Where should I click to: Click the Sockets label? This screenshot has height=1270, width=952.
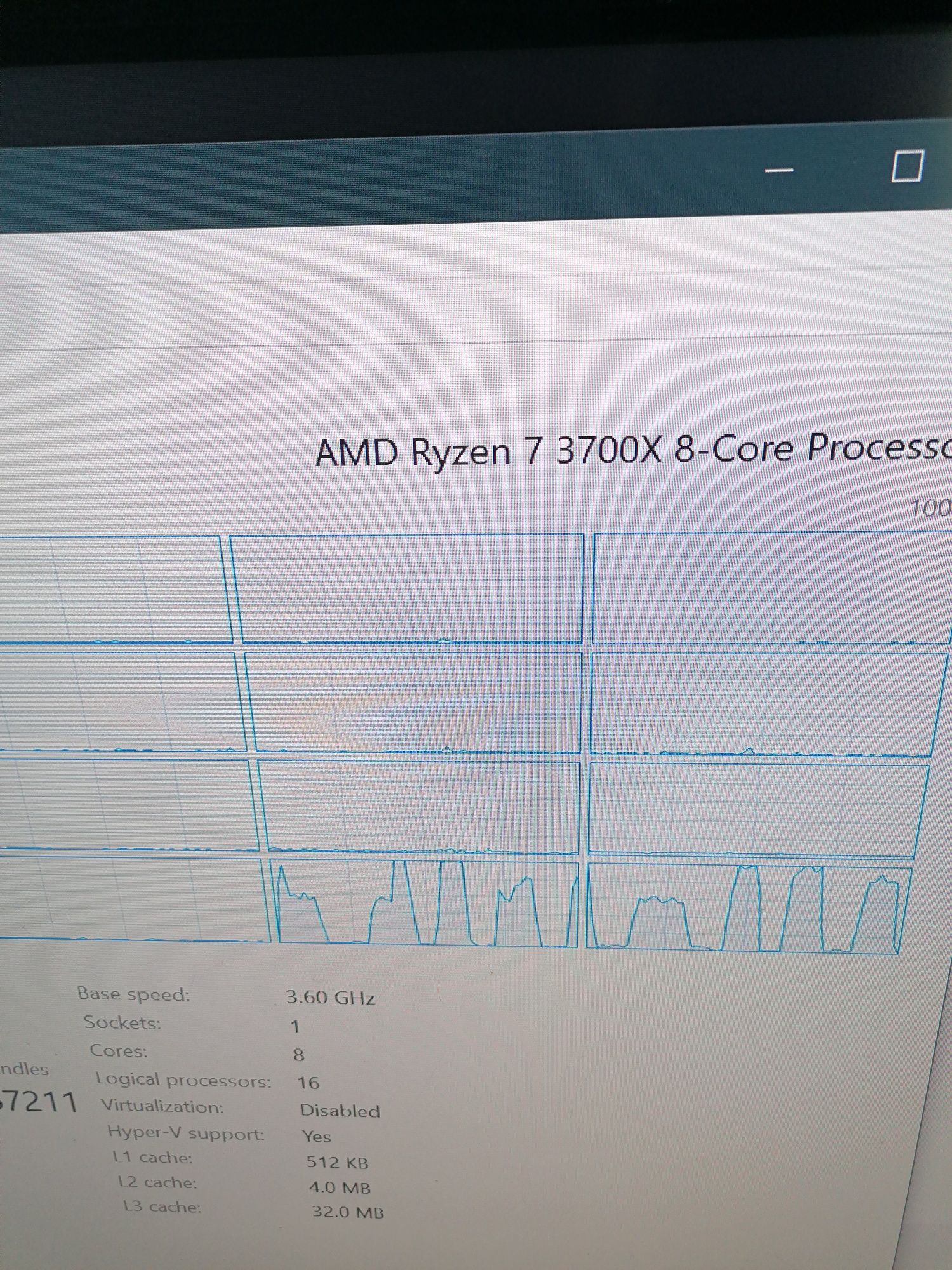point(122,1022)
